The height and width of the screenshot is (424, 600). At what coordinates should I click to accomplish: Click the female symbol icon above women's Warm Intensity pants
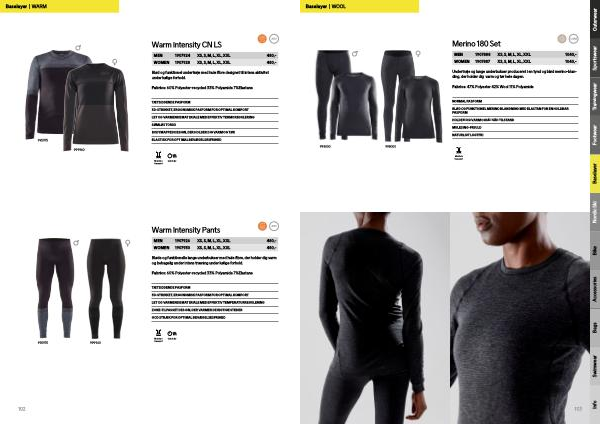pyautogui.click(x=127, y=243)
